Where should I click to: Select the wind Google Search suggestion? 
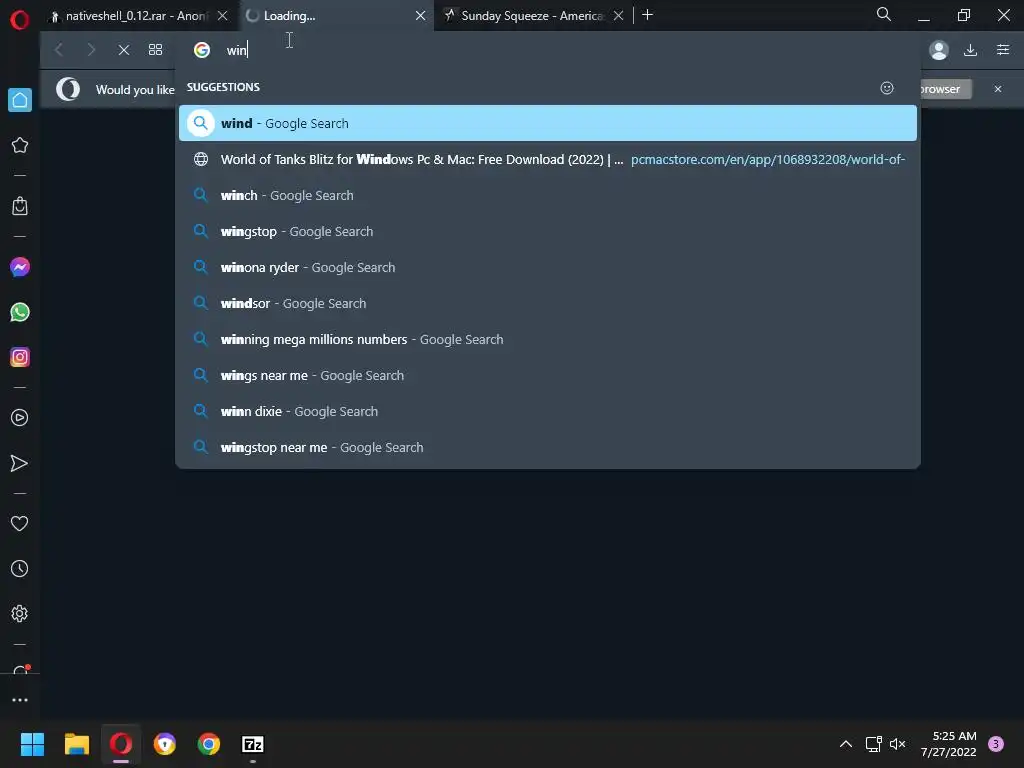tap(547, 123)
